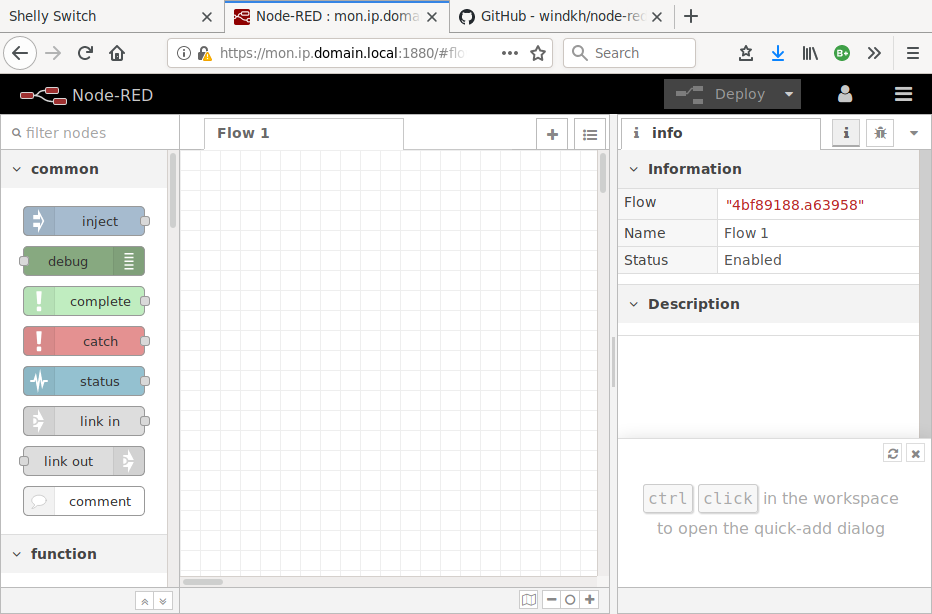Toggle the workspace navigator map
The width and height of the screenshot is (932, 614).
528,600
